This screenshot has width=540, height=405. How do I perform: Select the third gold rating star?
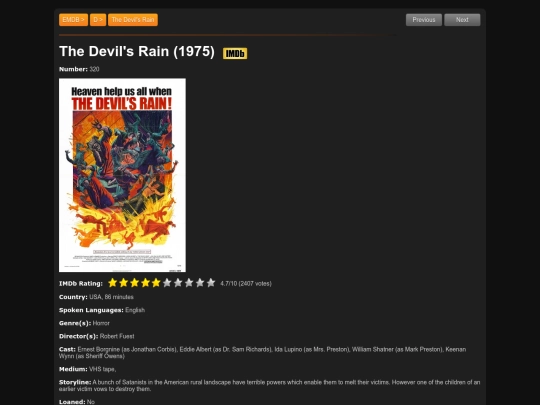click(x=134, y=283)
